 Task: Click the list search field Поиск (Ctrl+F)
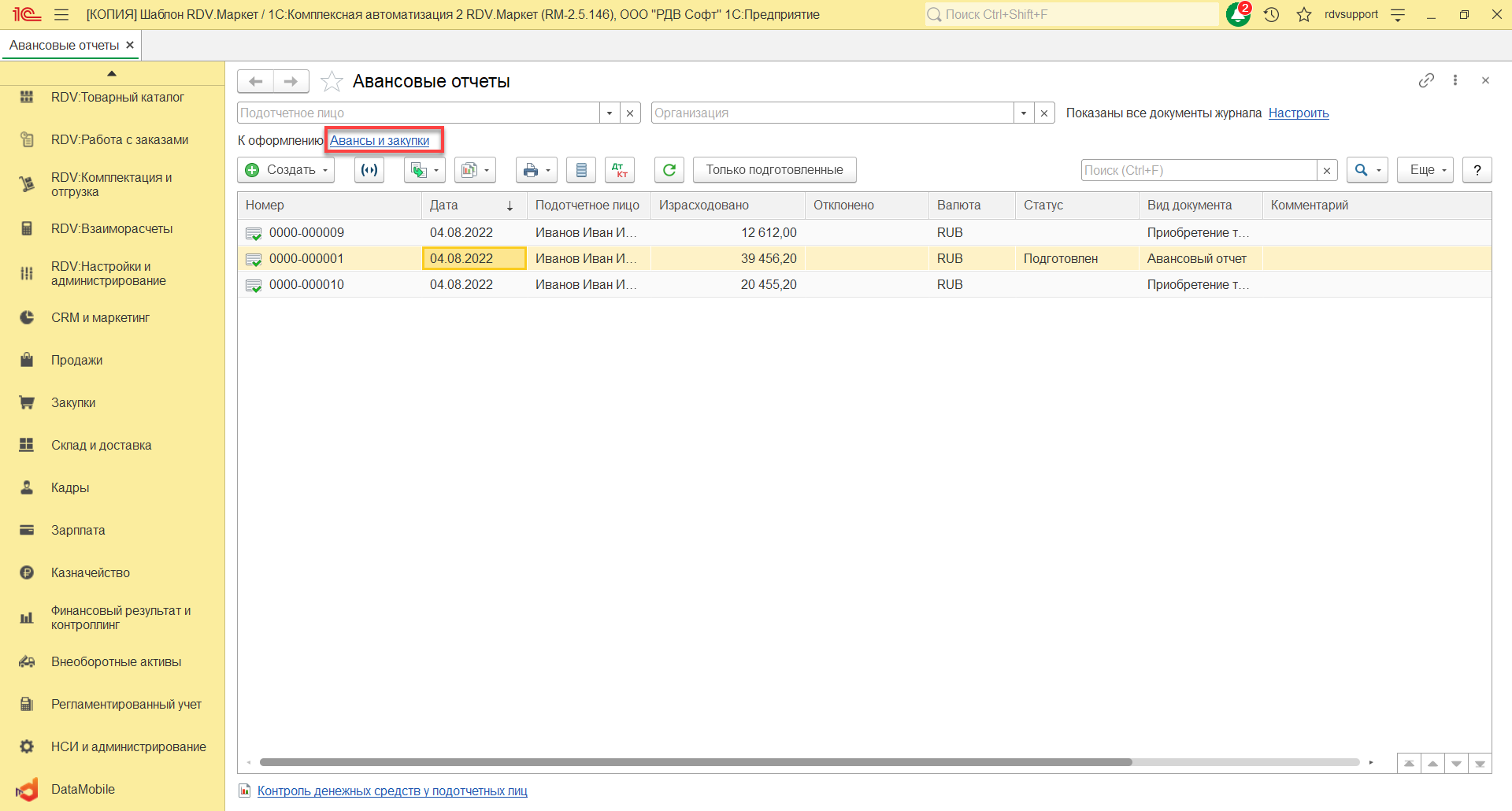pos(1199,170)
